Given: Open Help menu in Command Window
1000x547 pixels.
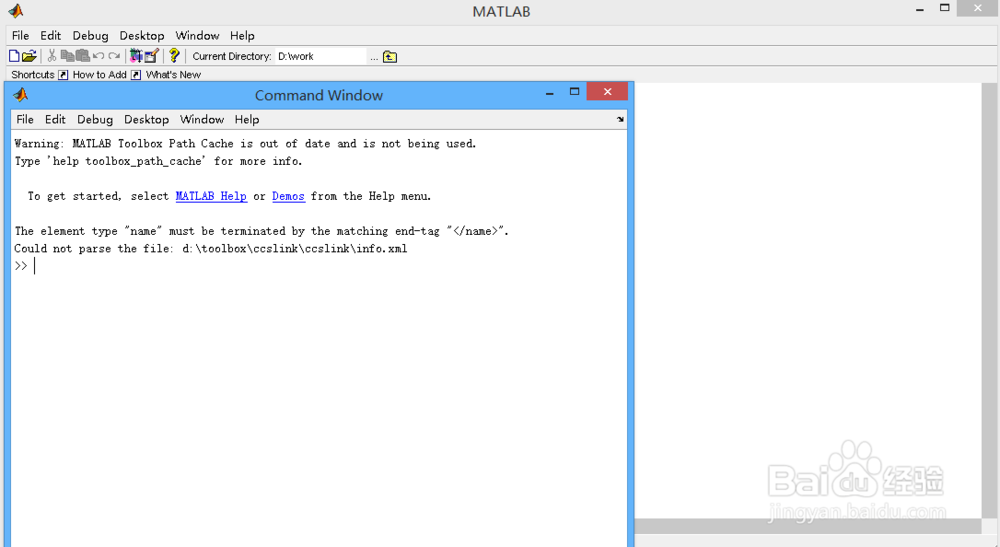Looking at the screenshot, I should pos(247,119).
